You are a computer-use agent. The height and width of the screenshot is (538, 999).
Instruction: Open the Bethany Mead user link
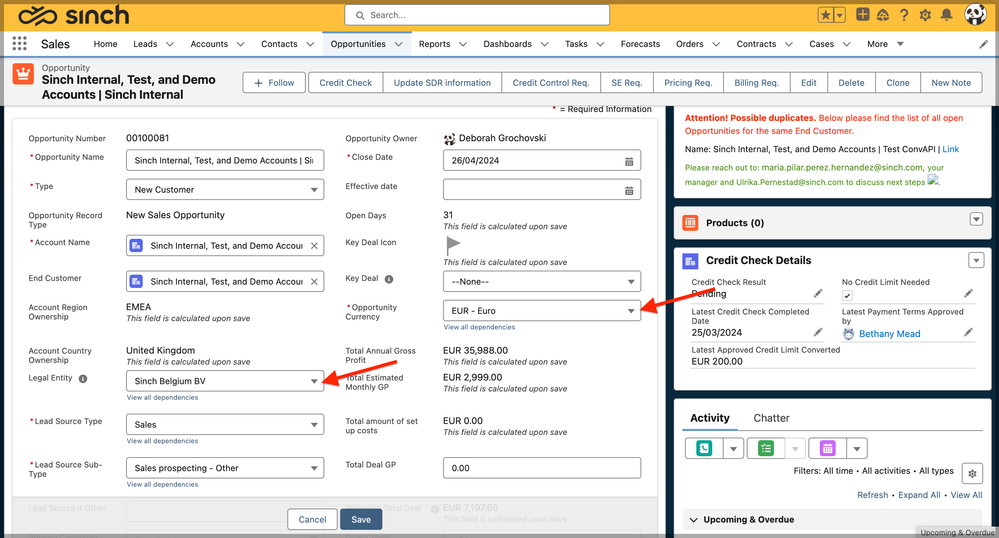tap(889, 334)
